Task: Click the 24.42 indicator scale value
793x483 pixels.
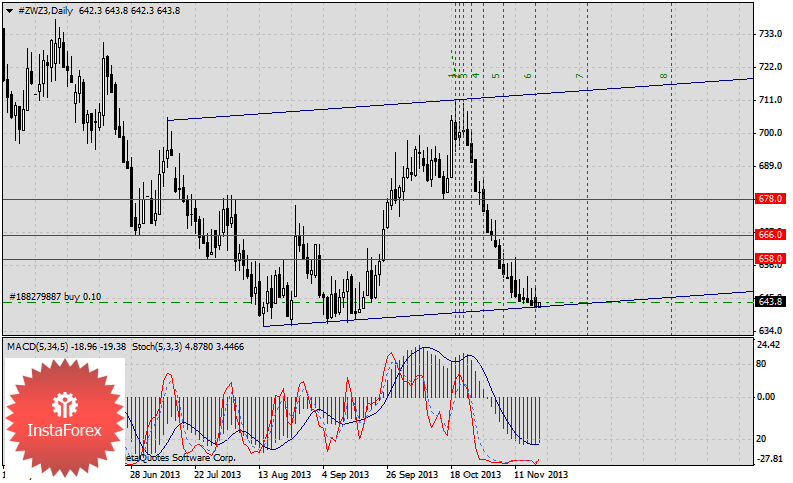Action: click(770, 345)
